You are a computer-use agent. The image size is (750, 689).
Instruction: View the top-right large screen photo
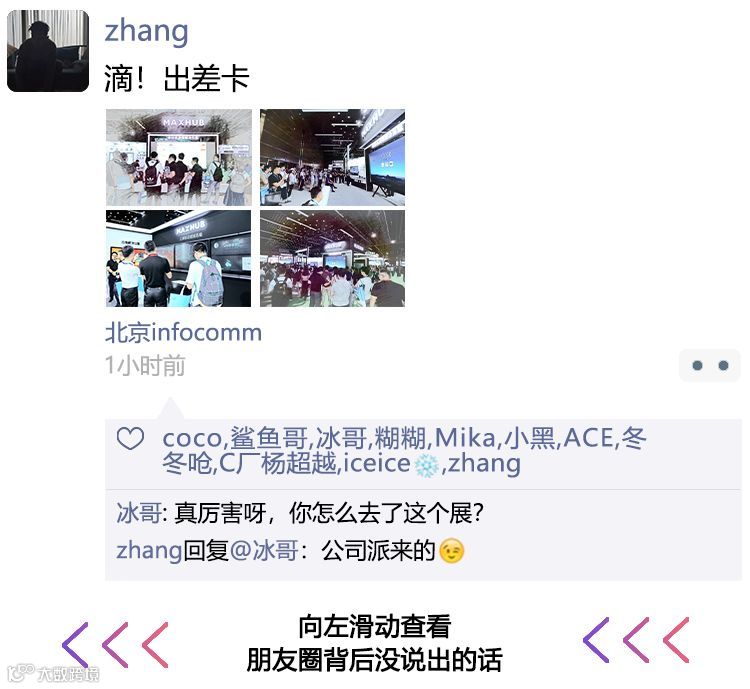[332, 157]
